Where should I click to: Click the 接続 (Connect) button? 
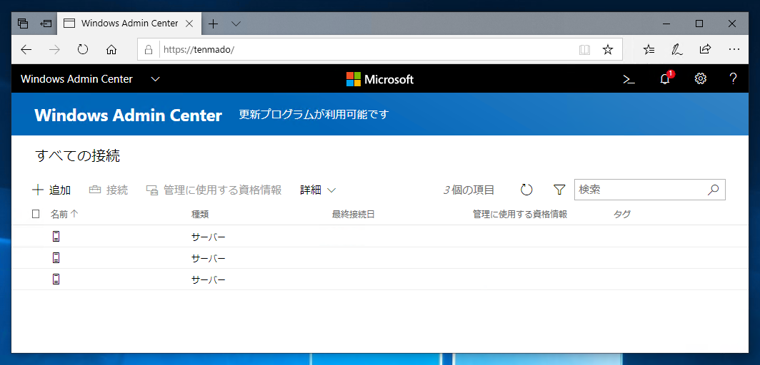[108, 190]
